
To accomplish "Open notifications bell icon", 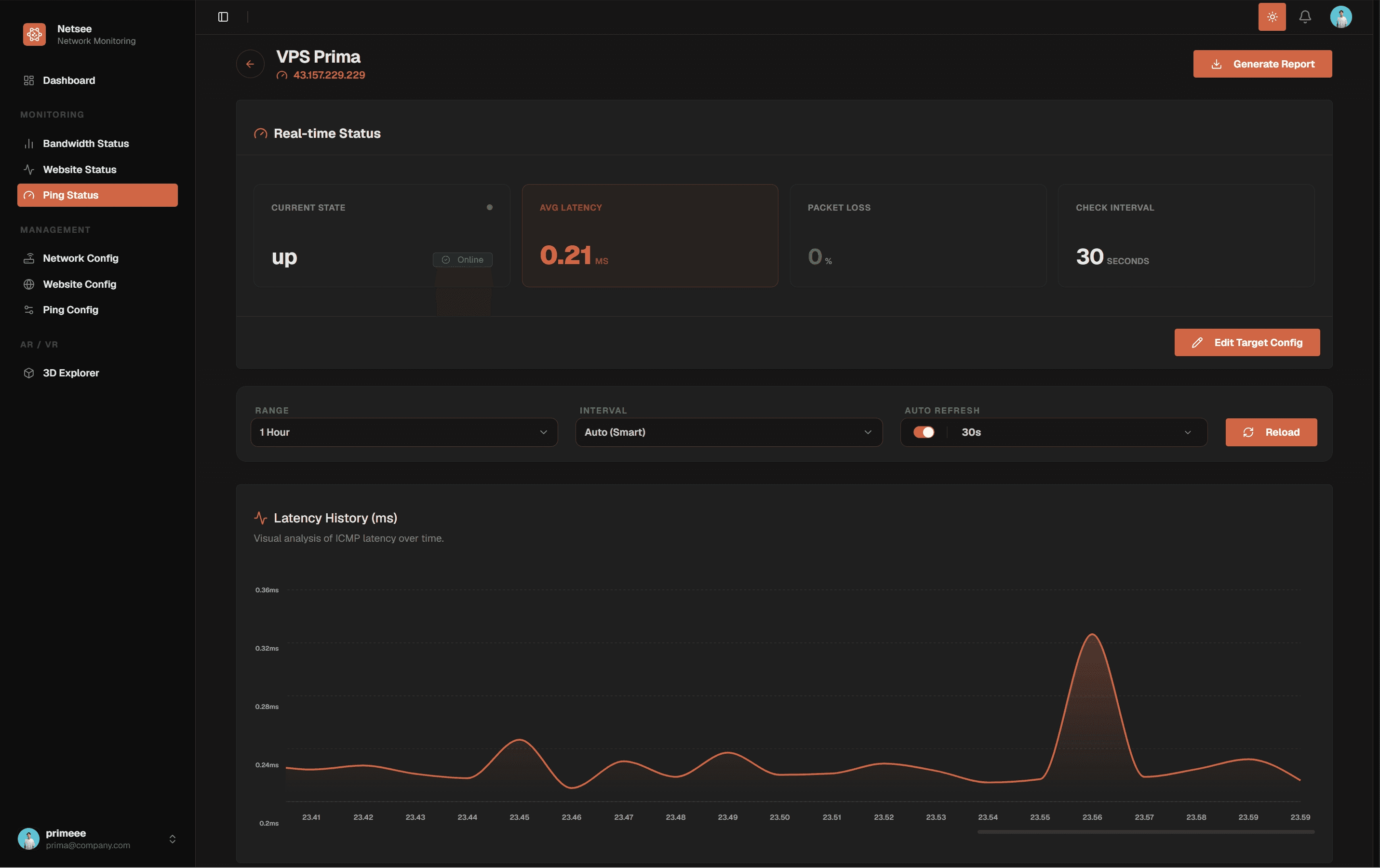I will click(x=1305, y=17).
